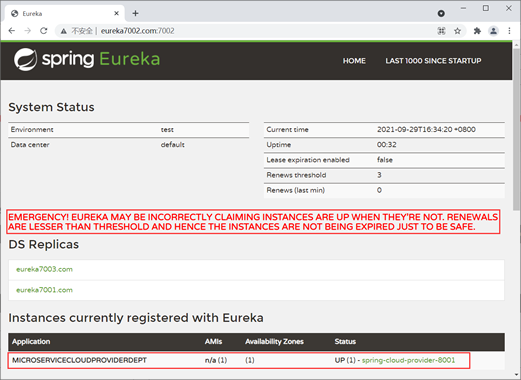Open the Chrome three-dot menu
Image resolution: width=521 pixels, height=380 pixels.
509,31
